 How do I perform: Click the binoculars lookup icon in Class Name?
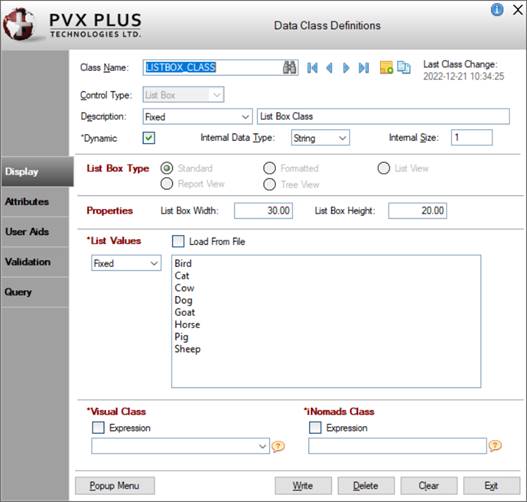[289, 68]
